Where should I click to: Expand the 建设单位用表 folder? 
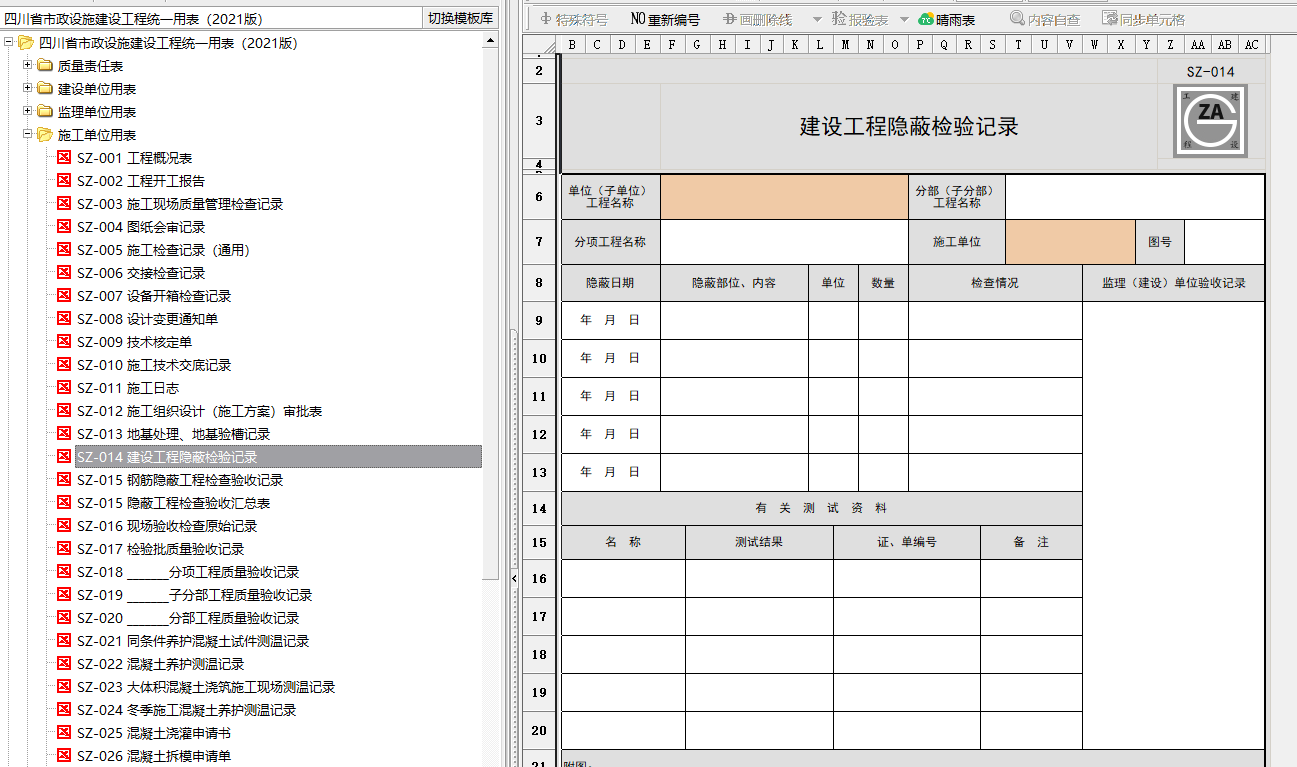point(28,88)
